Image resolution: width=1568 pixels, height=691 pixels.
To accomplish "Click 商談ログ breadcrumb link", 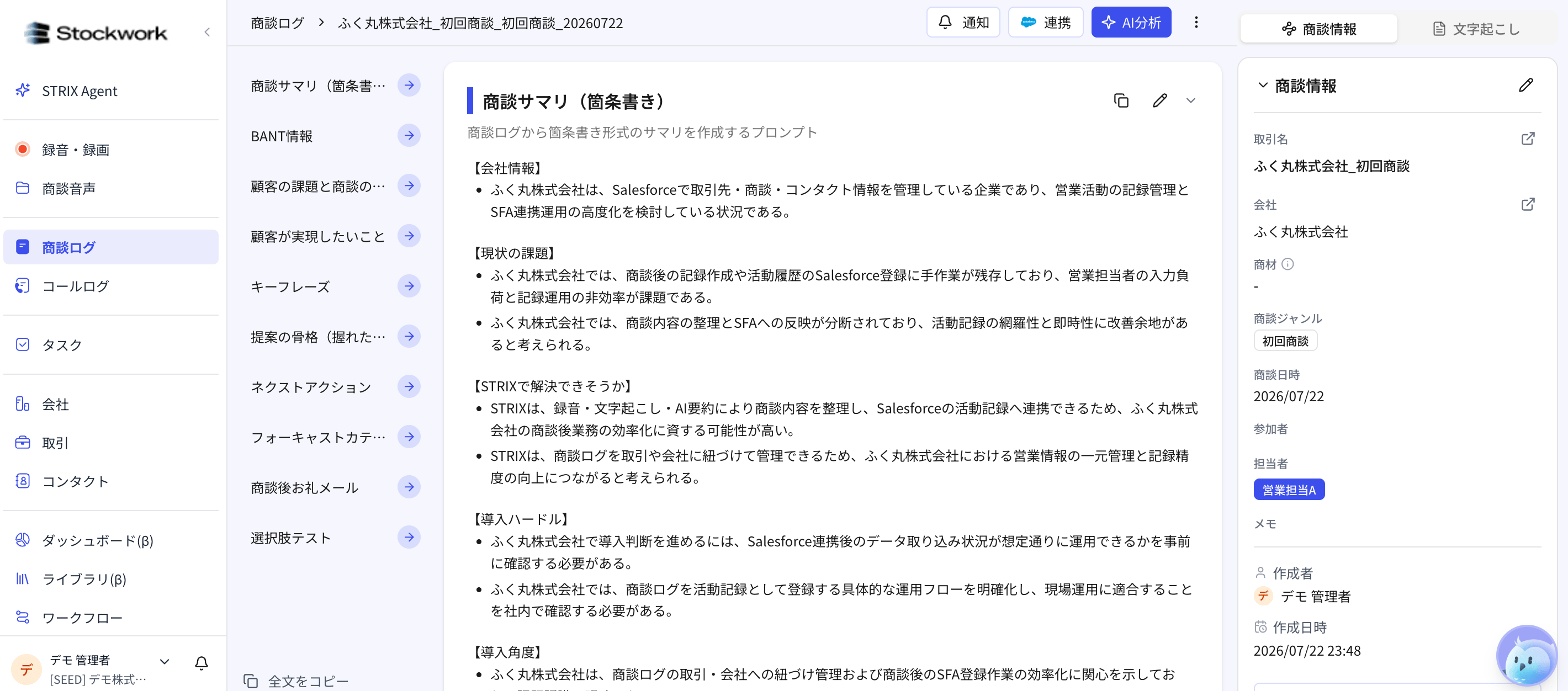I will point(278,23).
